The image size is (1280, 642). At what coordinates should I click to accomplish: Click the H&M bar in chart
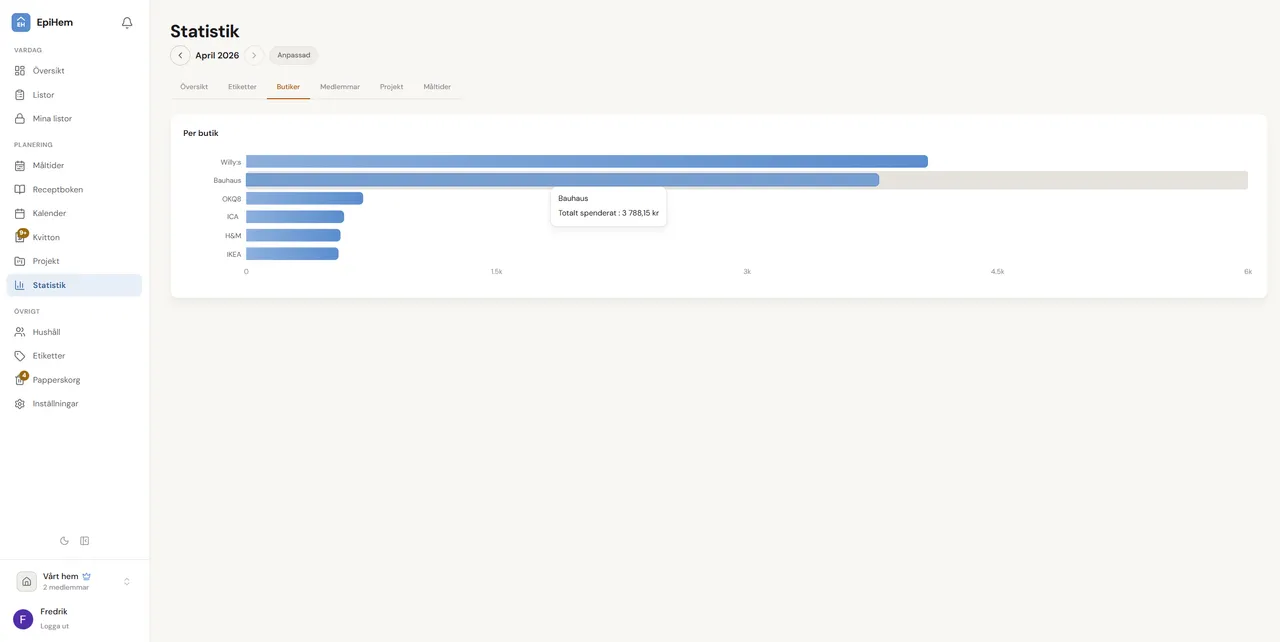click(x=293, y=236)
